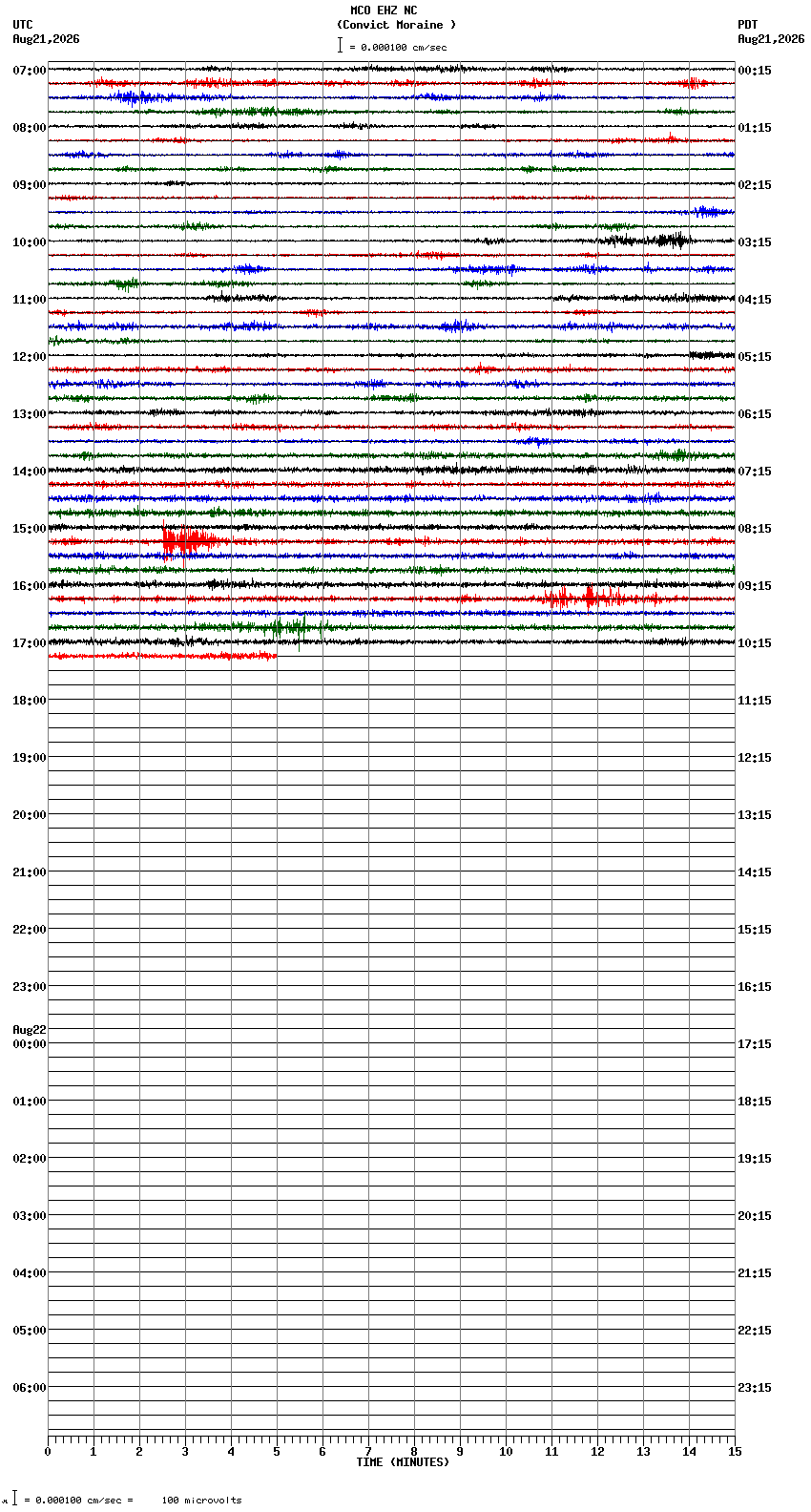Click the '17:00' UTC hour label
This screenshot has width=811, height=1512.
coord(29,643)
